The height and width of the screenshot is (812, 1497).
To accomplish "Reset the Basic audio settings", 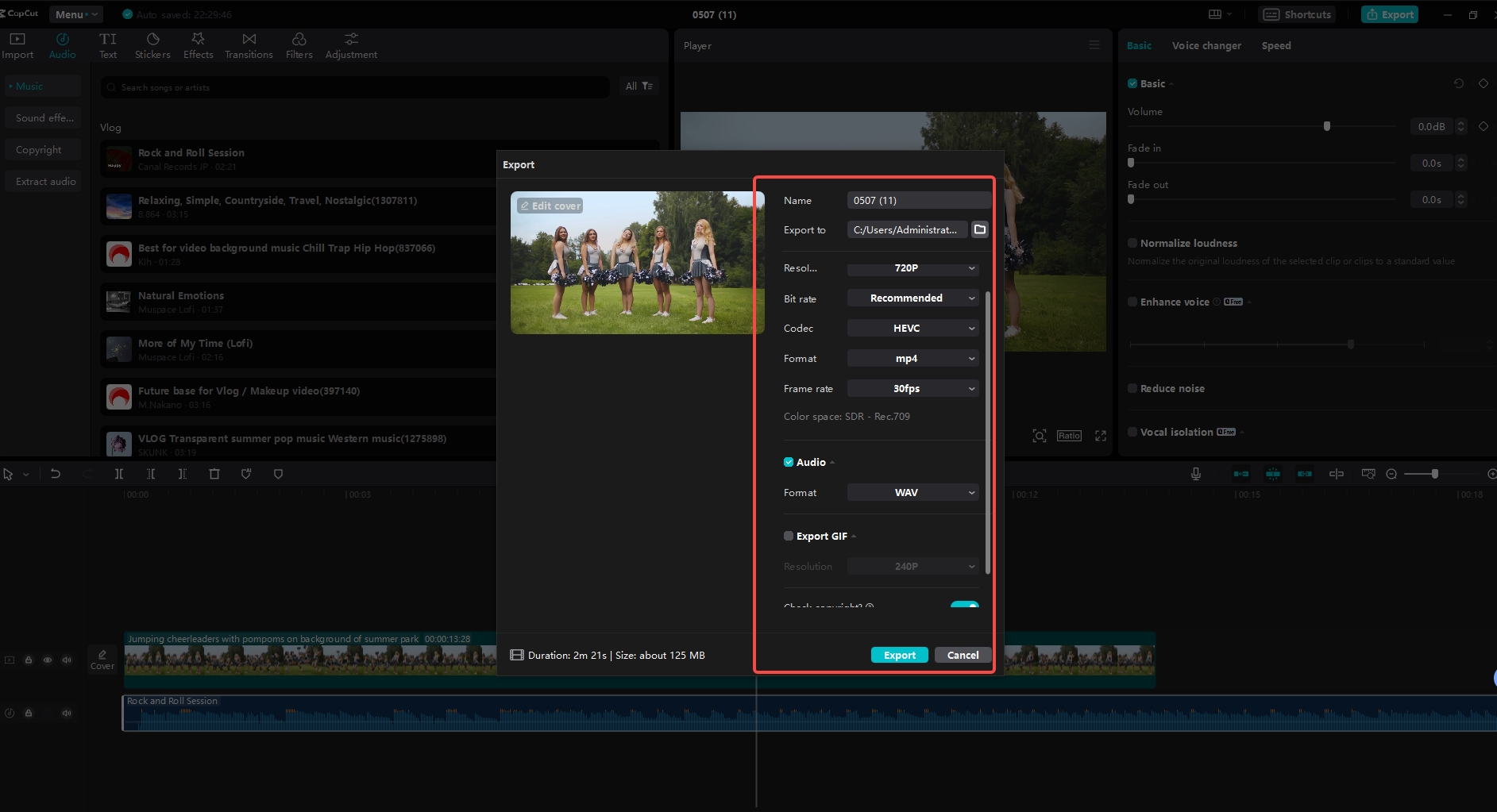I will [x=1459, y=83].
